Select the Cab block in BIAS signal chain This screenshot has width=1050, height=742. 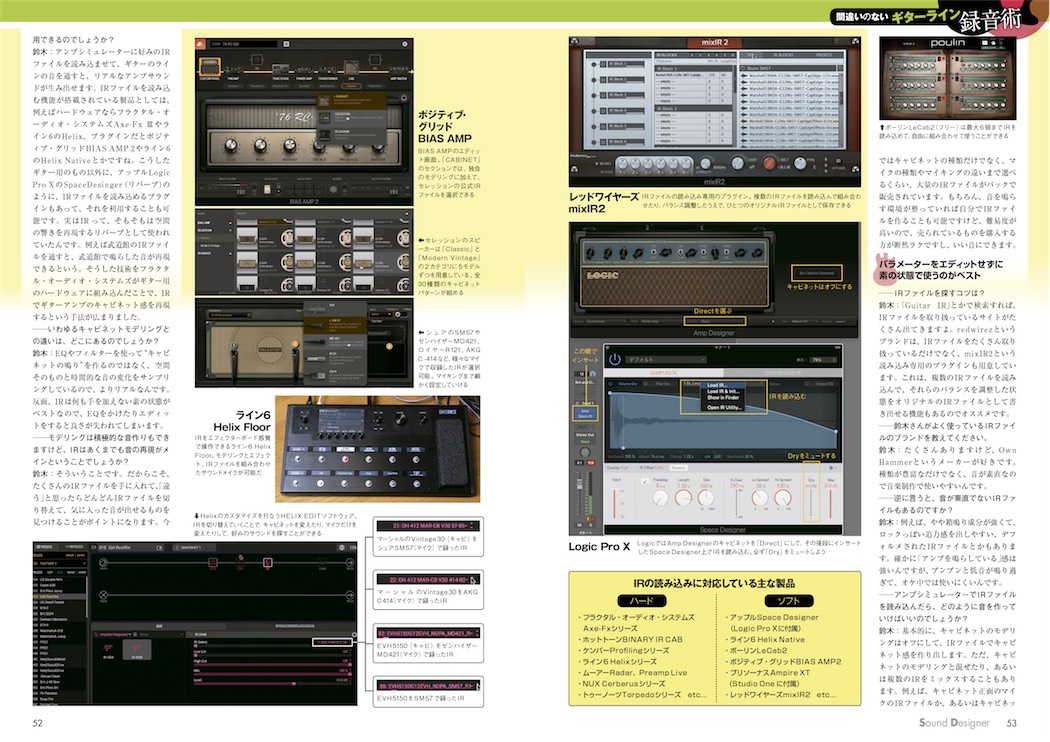point(351,68)
